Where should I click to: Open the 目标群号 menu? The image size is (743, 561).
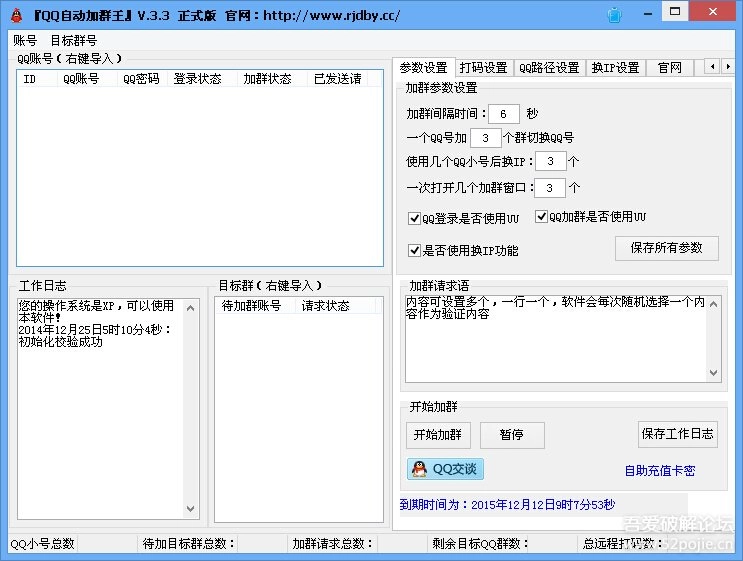(x=73, y=41)
